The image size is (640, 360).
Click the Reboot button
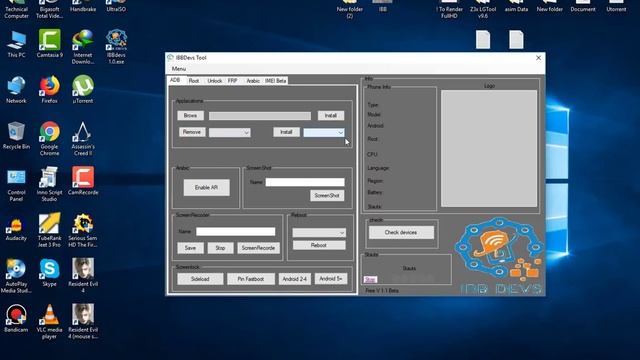(319, 245)
